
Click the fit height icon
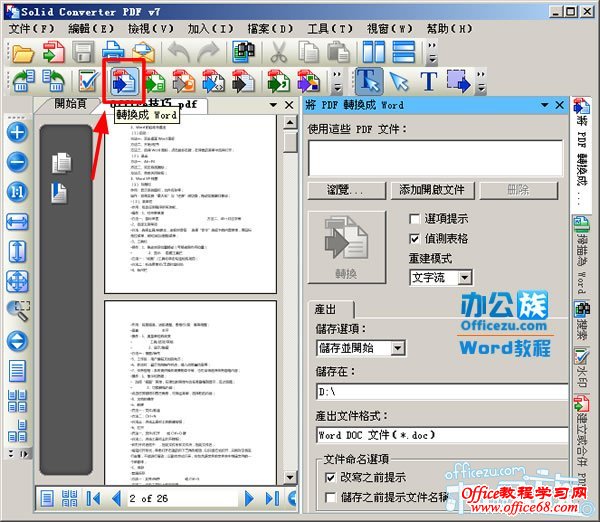[x=17, y=251]
